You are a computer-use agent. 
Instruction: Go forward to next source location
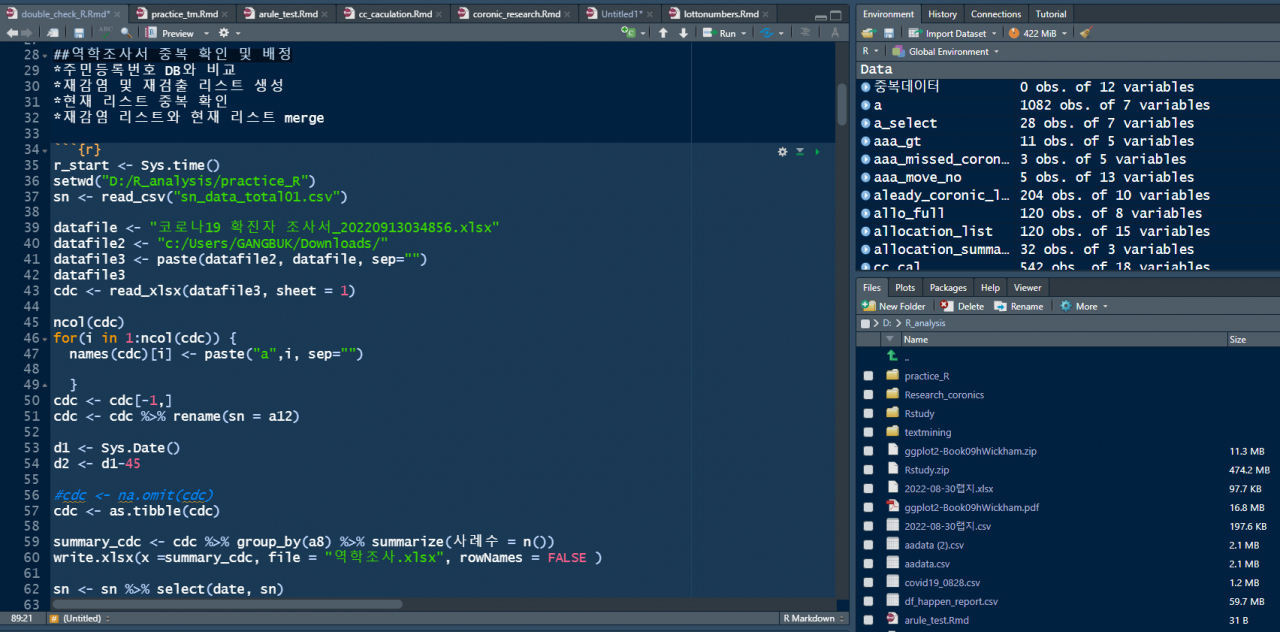click(27, 33)
